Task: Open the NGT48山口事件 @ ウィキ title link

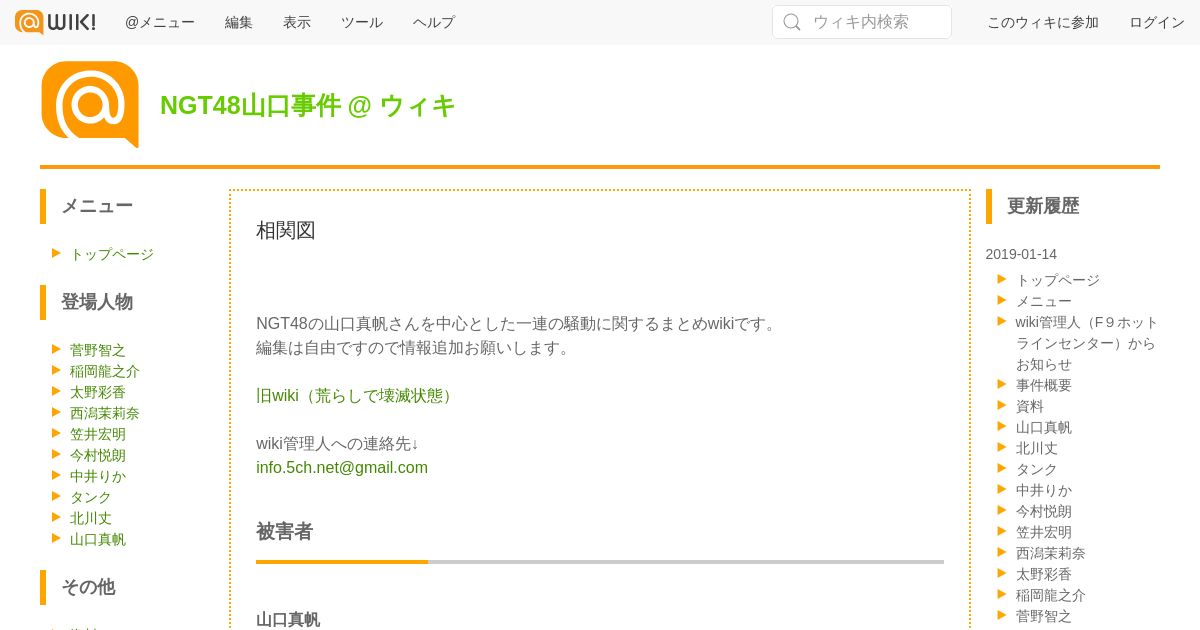Action: tap(308, 105)
